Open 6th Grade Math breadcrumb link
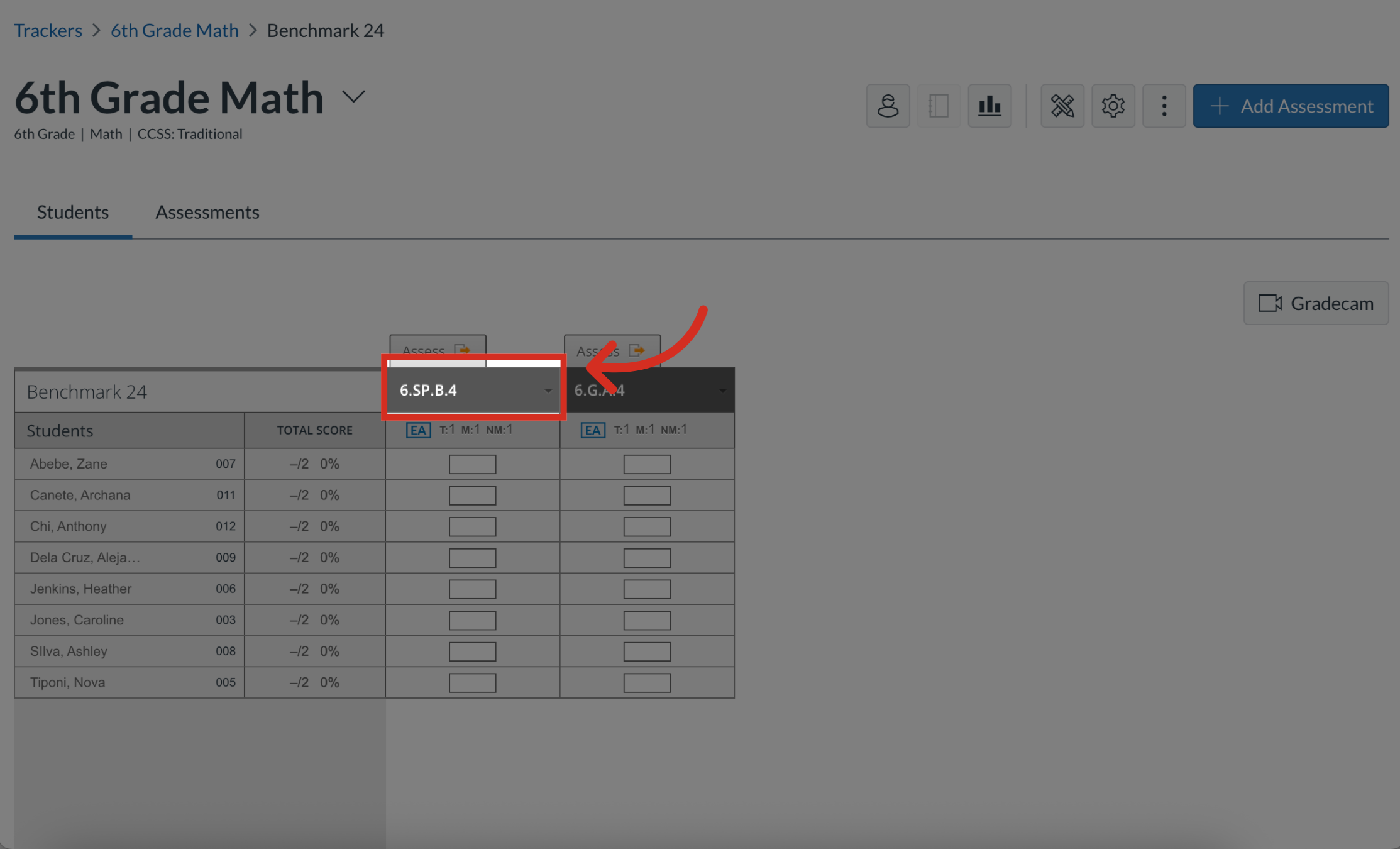1400x849 pixels. pos(175,30)
